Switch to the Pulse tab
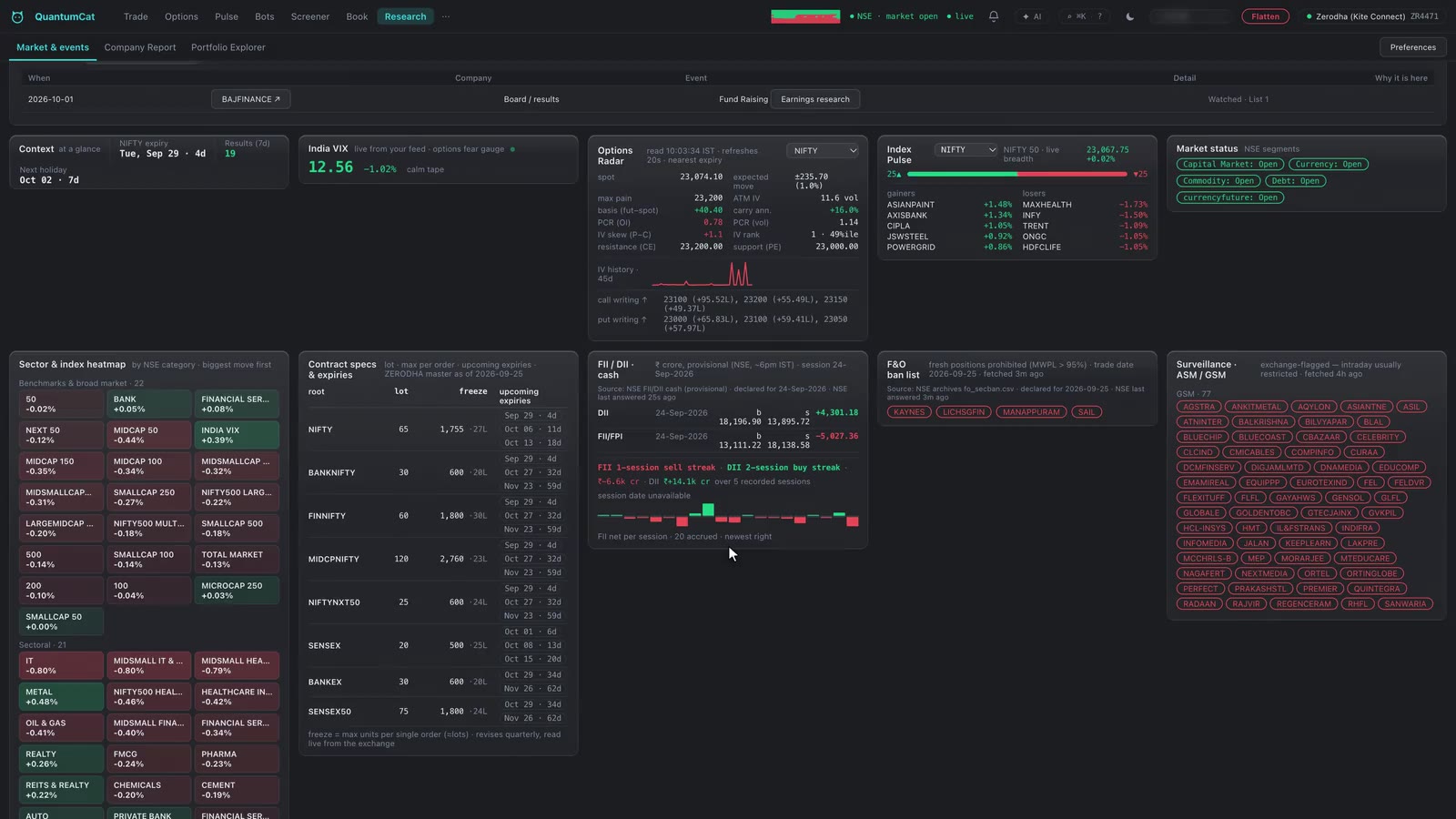This screenshot has height=819, width=1456. coord(227,16)
